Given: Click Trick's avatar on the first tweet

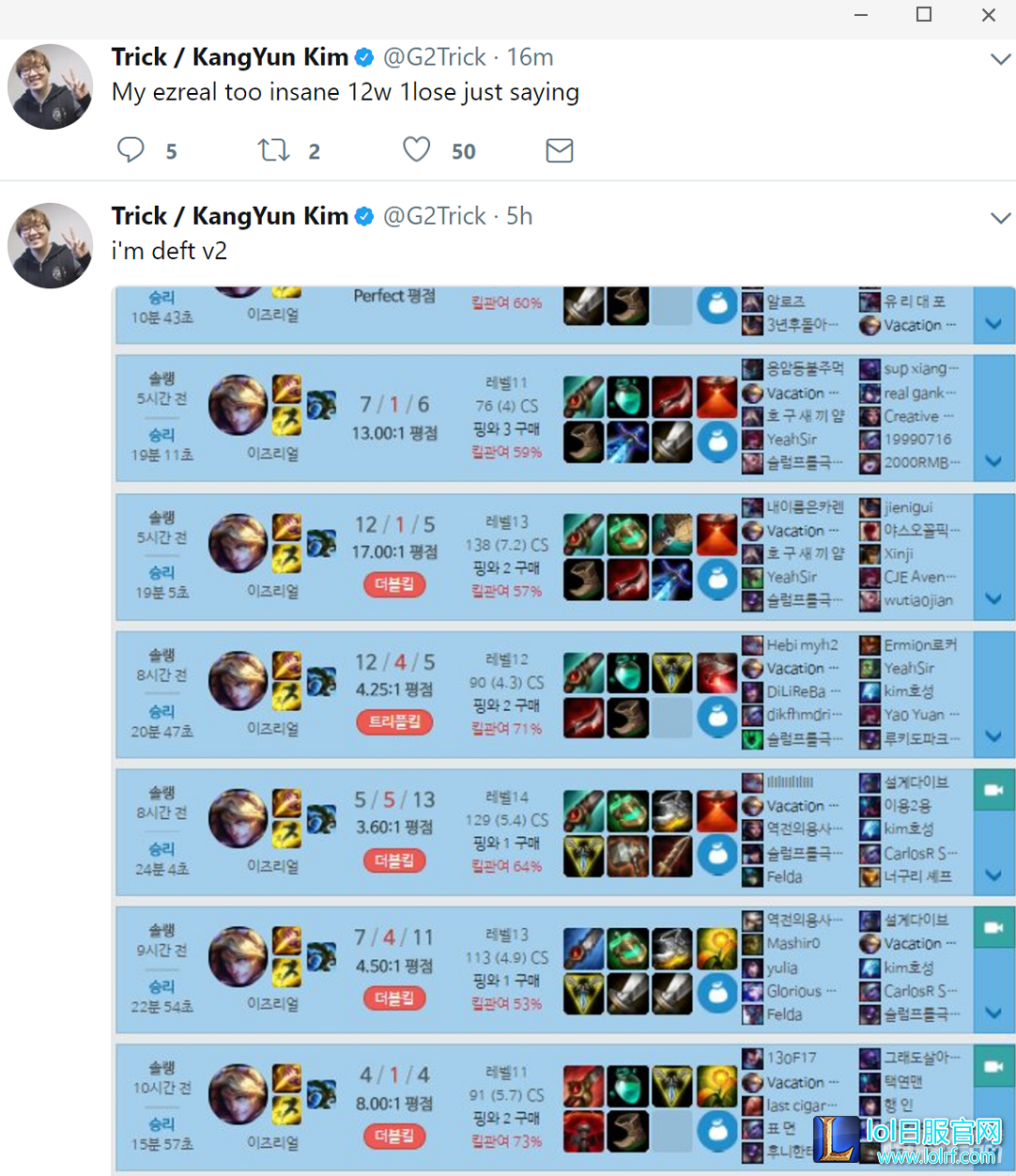Looking at the screenshot, I should pos(51,86).
